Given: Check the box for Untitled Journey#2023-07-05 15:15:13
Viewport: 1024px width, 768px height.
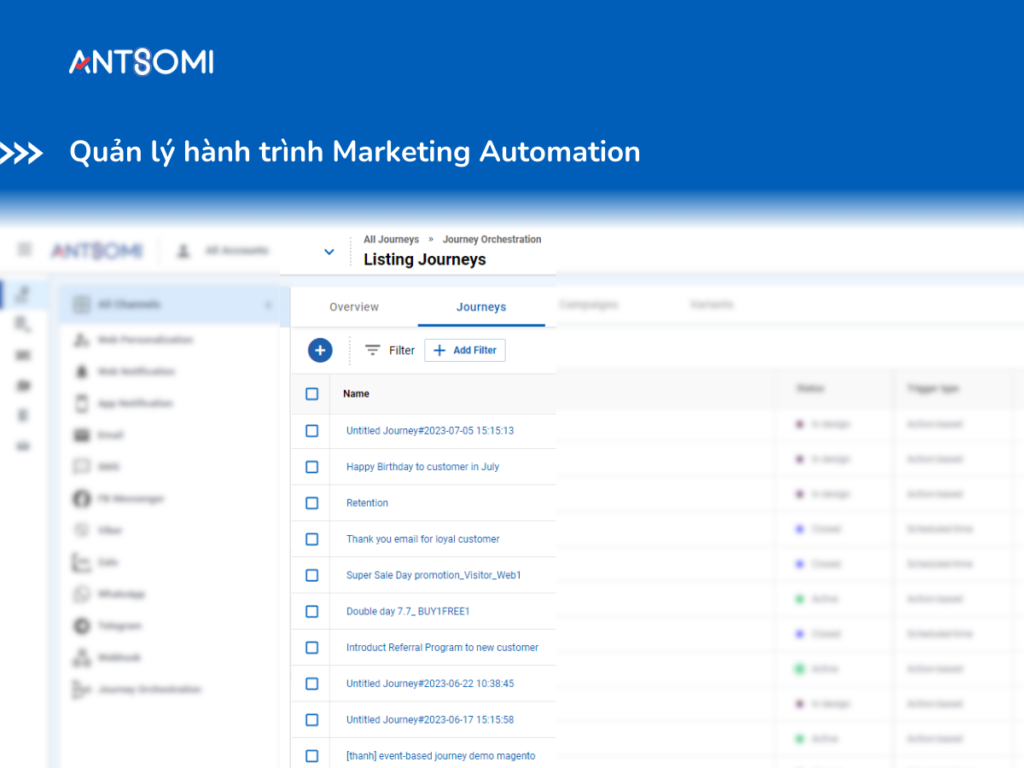Looking at the screenshot, I should pos(312,431).
